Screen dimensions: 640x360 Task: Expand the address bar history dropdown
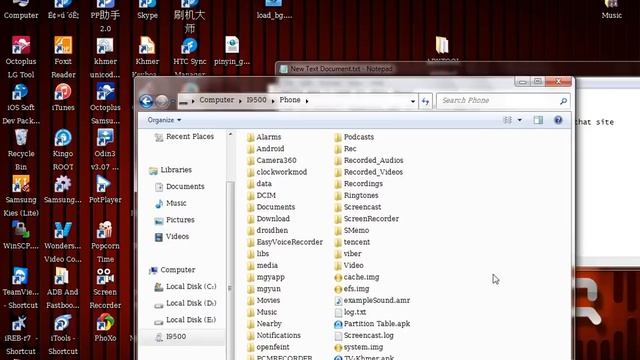pos(413,101)
